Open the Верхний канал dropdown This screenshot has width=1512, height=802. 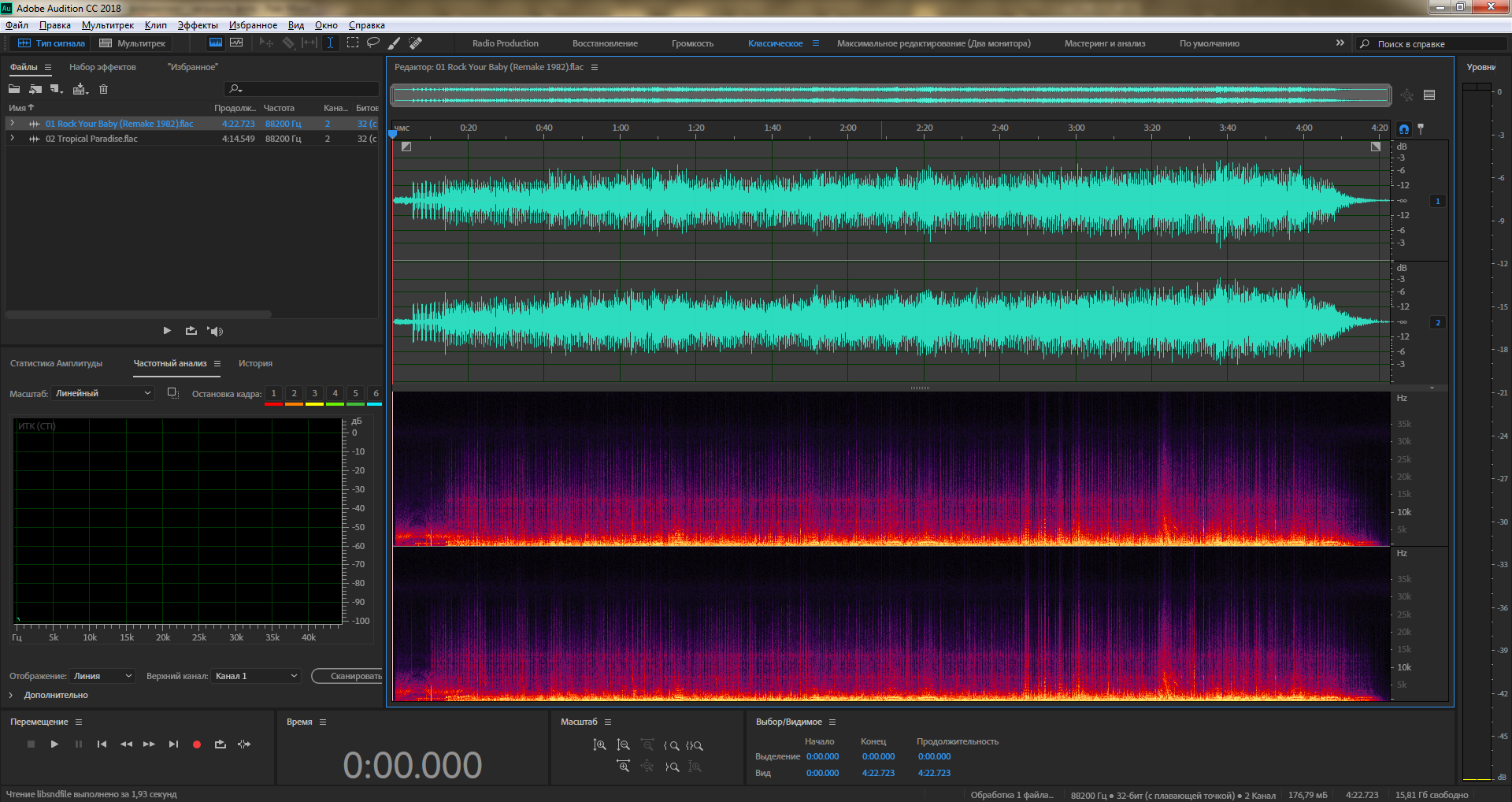click(256, 676)
